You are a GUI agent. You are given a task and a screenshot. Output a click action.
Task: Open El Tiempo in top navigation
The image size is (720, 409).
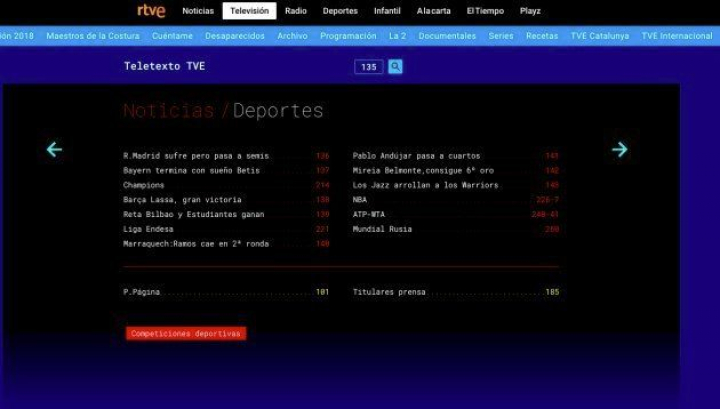click(x=485, y=11)
